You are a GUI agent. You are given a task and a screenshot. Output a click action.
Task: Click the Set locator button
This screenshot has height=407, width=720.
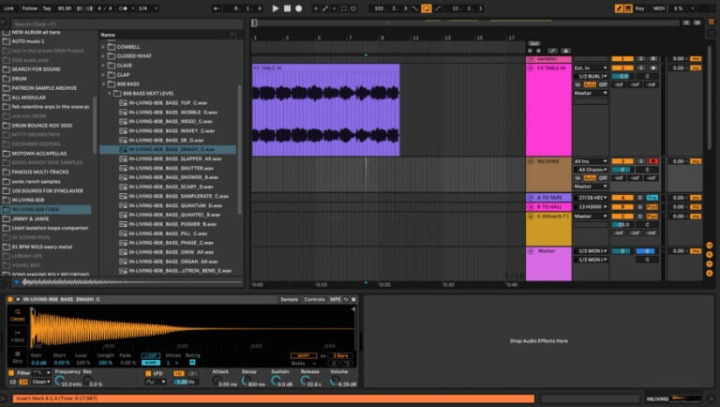click(x=534, y=44)
